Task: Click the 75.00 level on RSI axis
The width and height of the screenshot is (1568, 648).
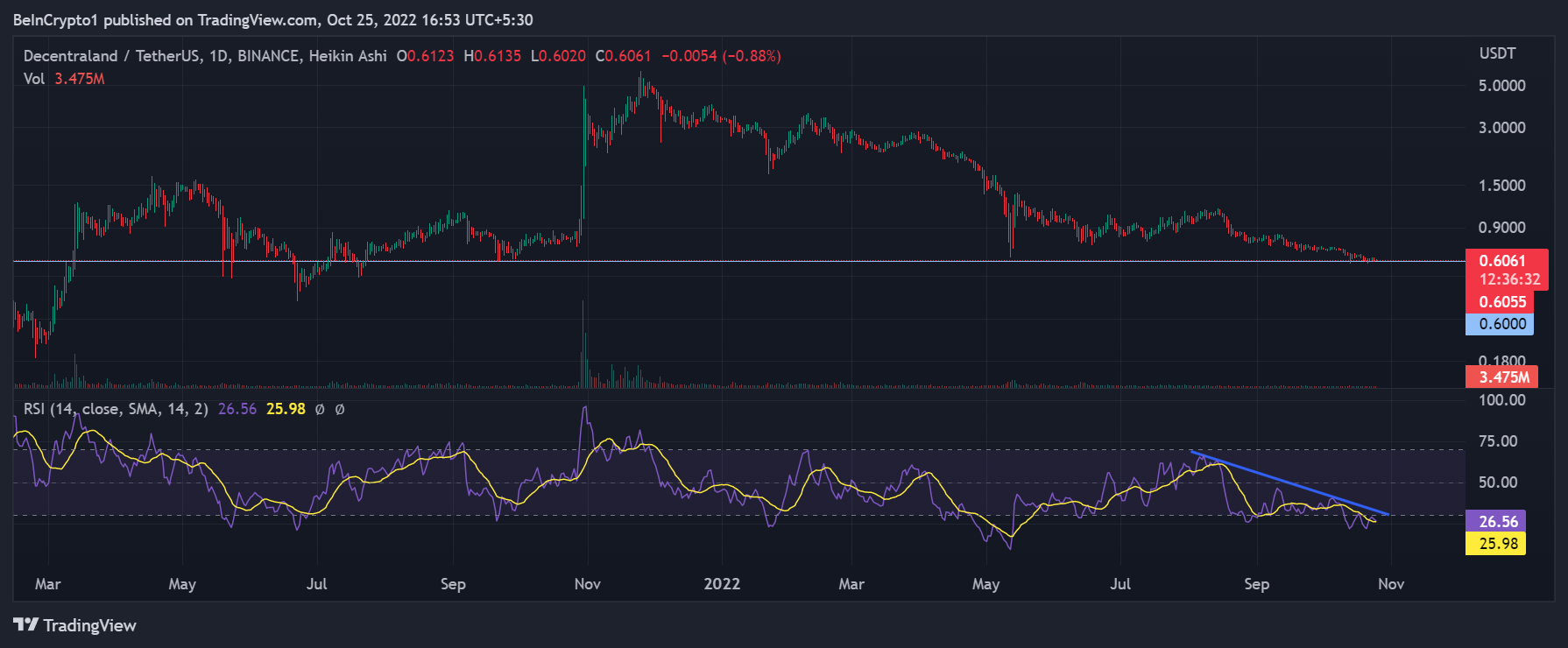Action: pos(1497,441)
